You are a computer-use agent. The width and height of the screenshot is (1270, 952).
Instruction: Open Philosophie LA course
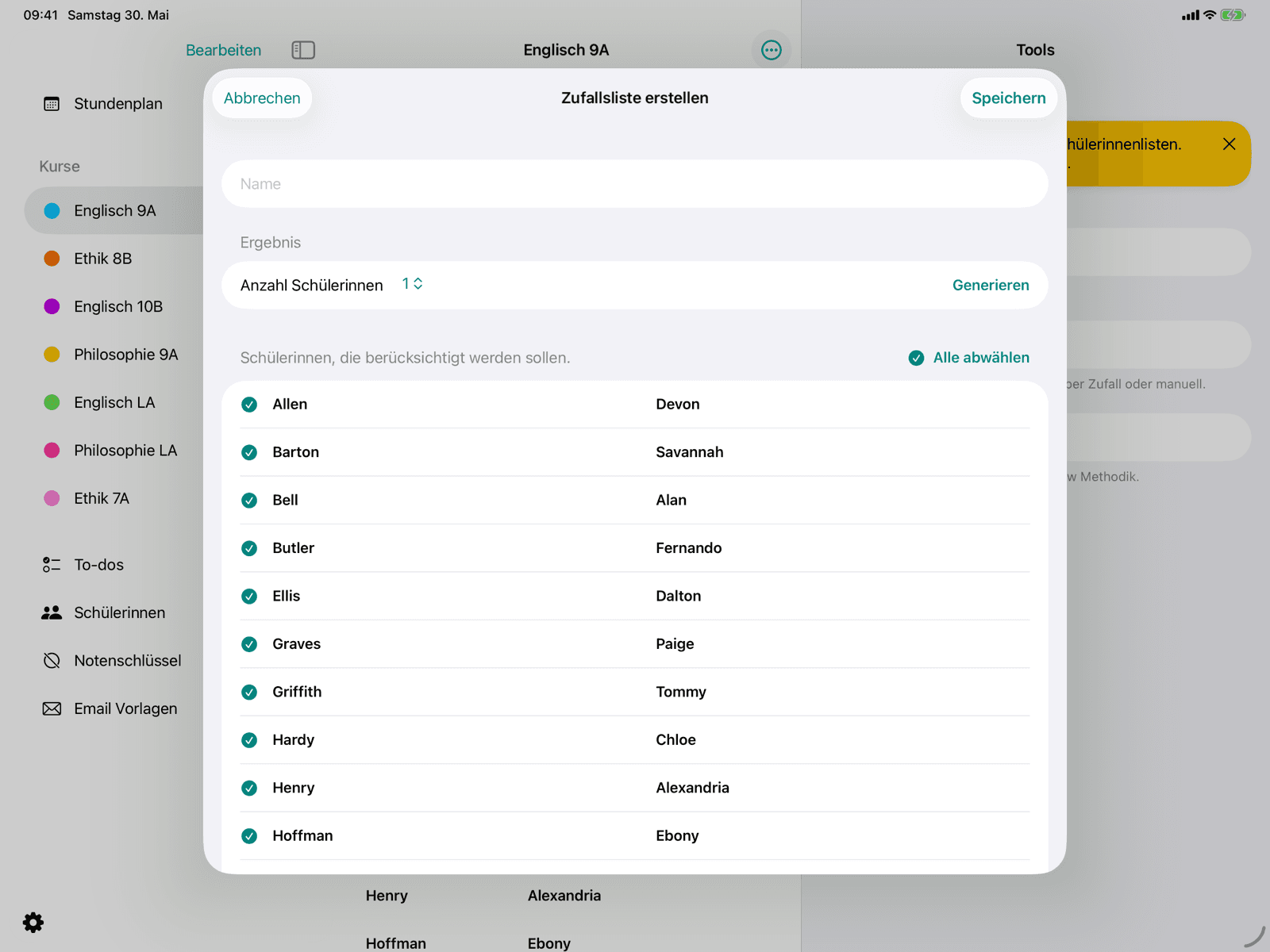[125, 451]
